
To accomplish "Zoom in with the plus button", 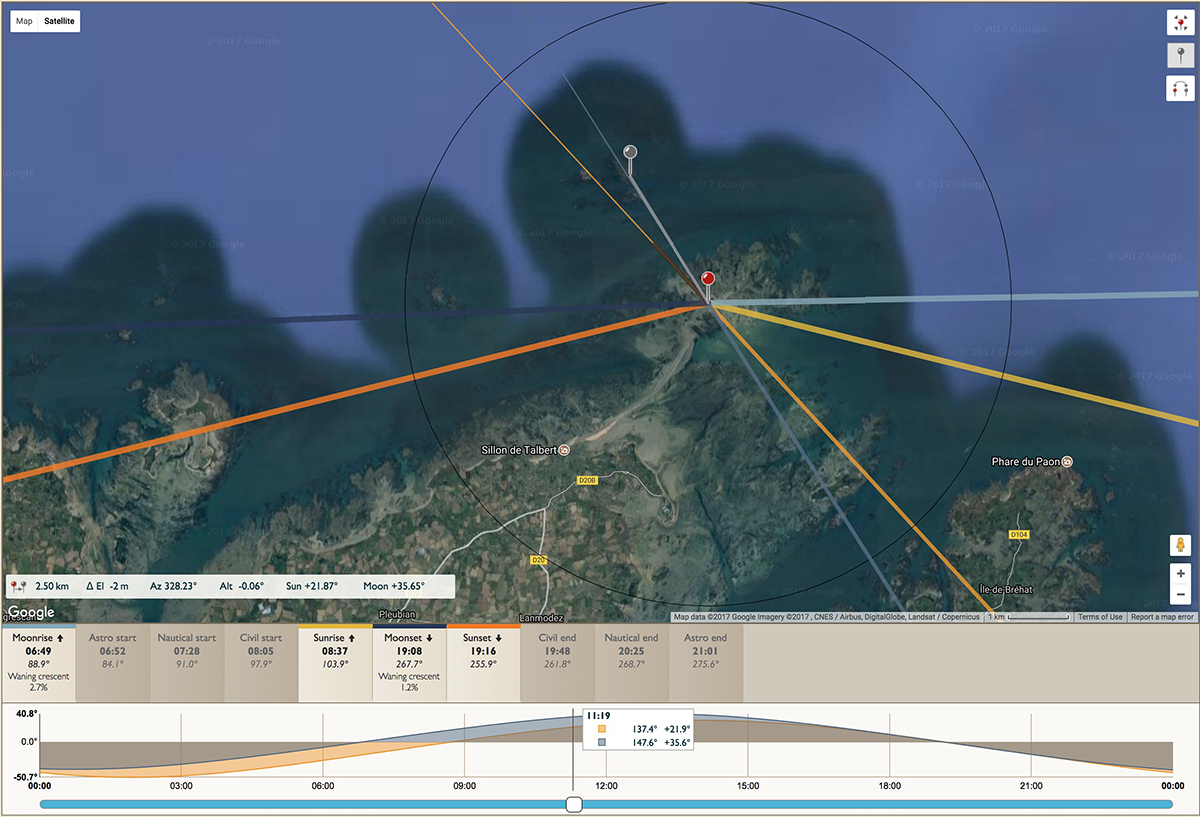I will pos(1180,574).
